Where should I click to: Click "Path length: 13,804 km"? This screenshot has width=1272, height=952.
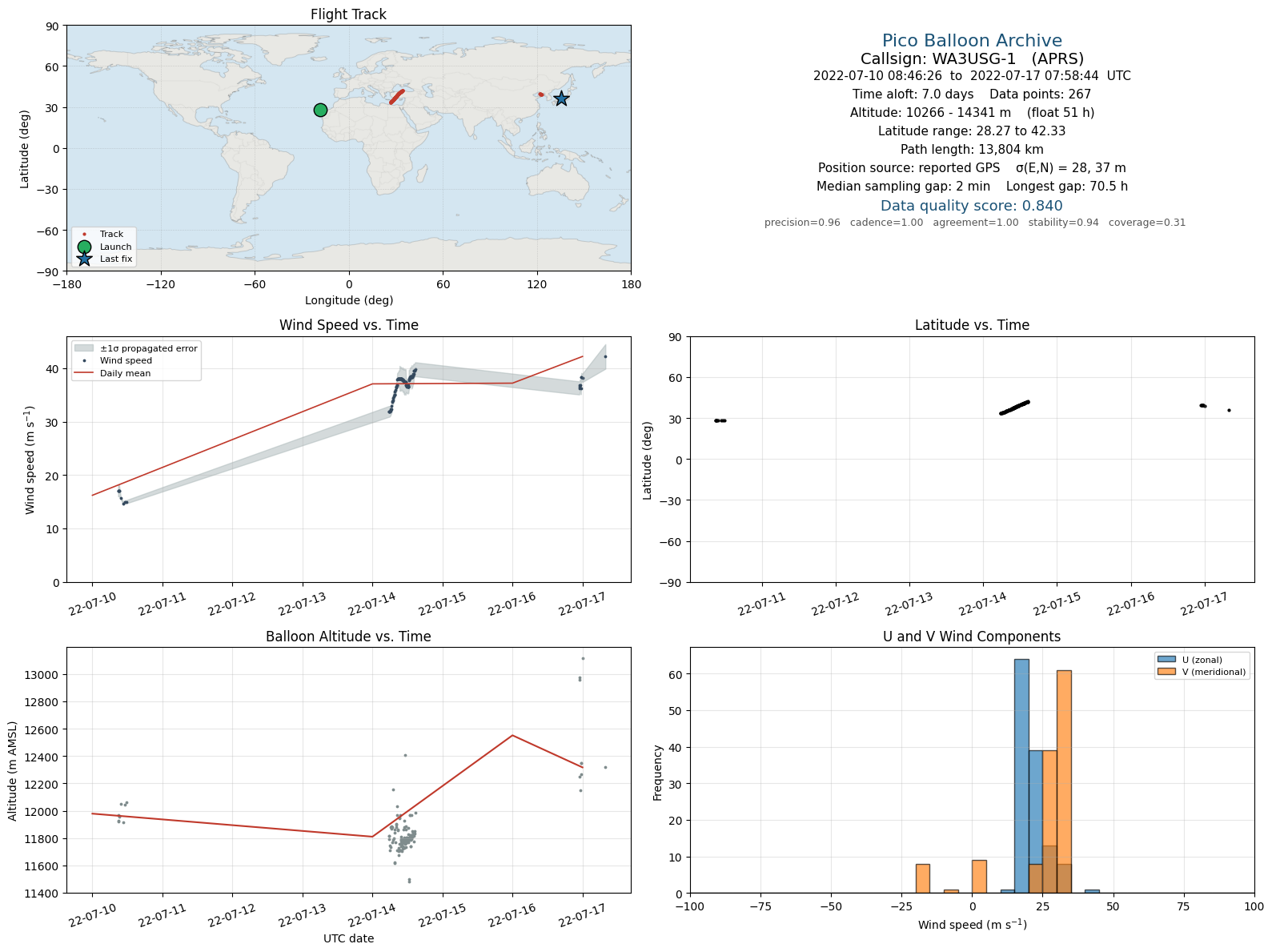972,150
